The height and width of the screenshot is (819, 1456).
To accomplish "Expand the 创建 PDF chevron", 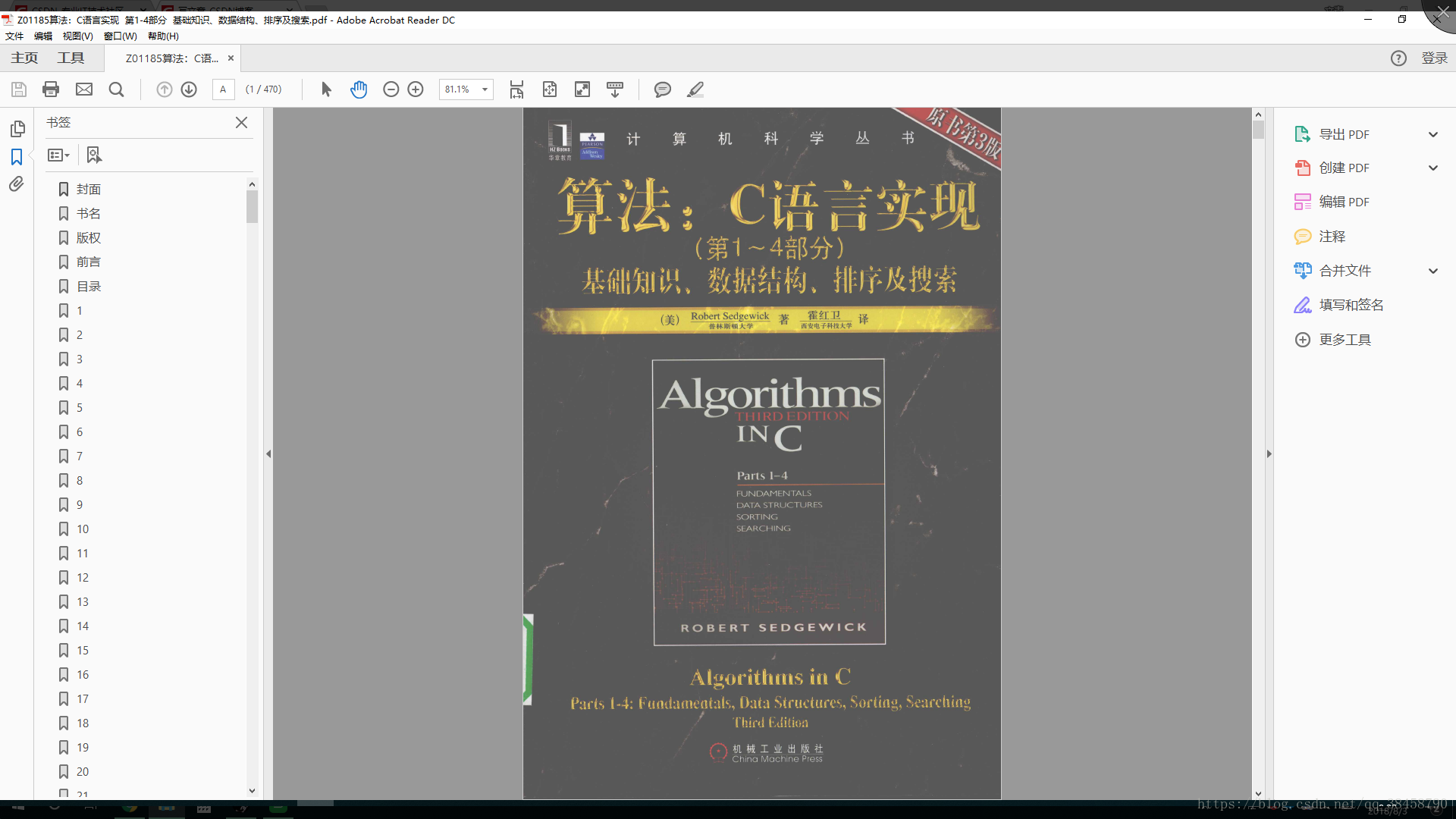I will pyautogui.click(x=1433, y=168).
